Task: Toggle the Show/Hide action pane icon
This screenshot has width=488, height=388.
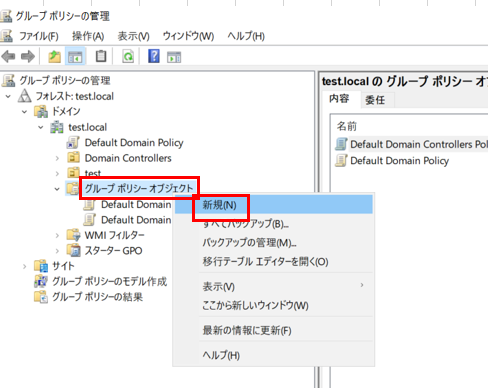Action: pos(174,57)
